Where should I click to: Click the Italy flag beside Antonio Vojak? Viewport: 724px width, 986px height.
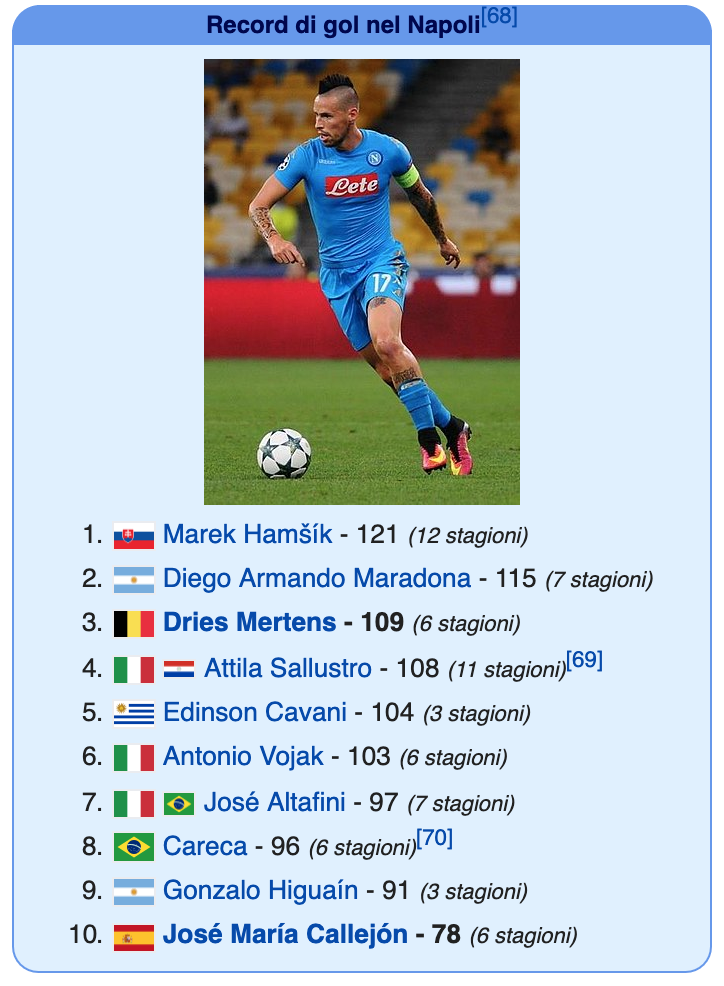click(133, 758)
